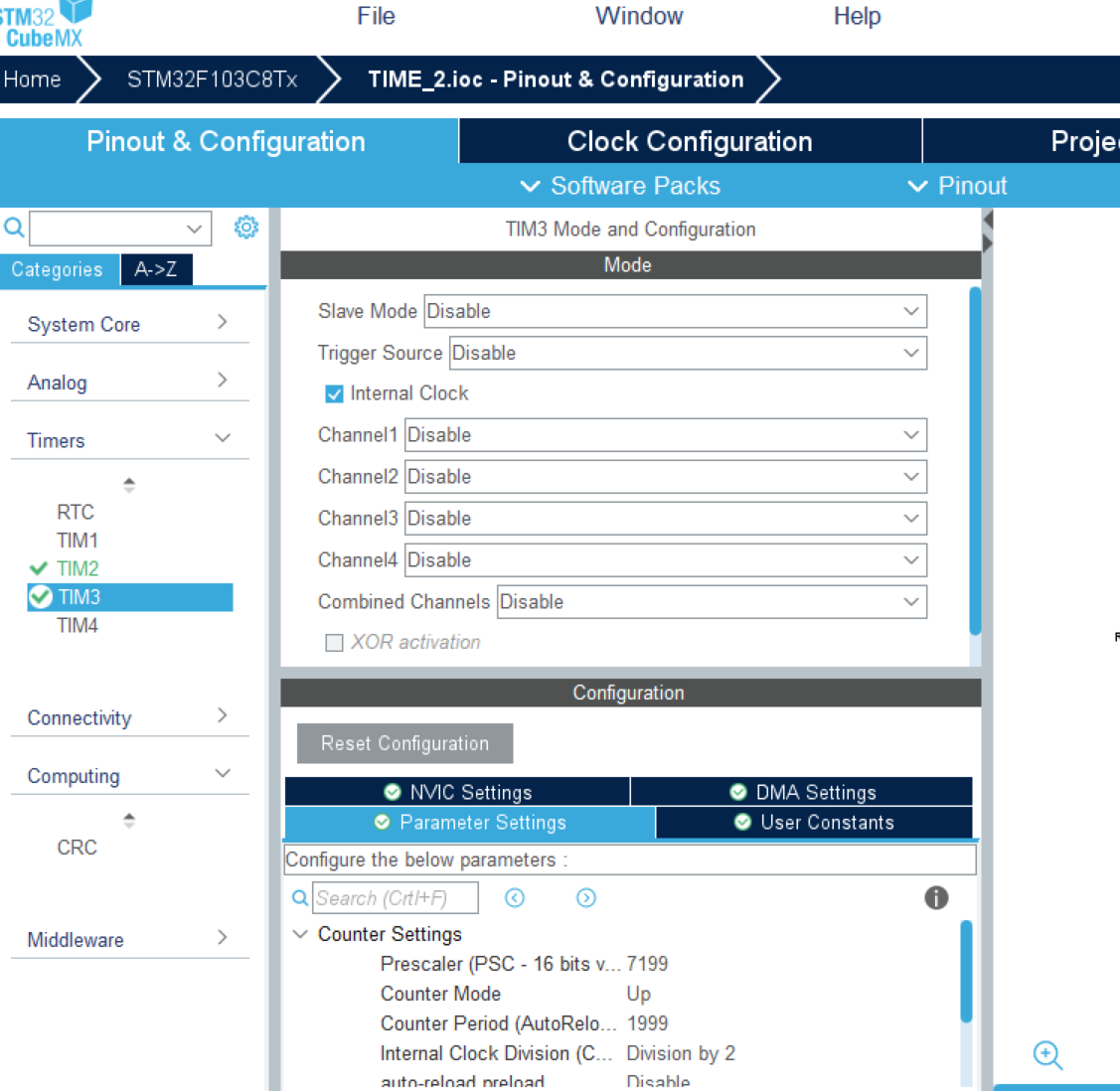This screenshot has height=1091, width=1120.
Task: Select TIM3 in the Timers list
Action: [x=130, y=597]
